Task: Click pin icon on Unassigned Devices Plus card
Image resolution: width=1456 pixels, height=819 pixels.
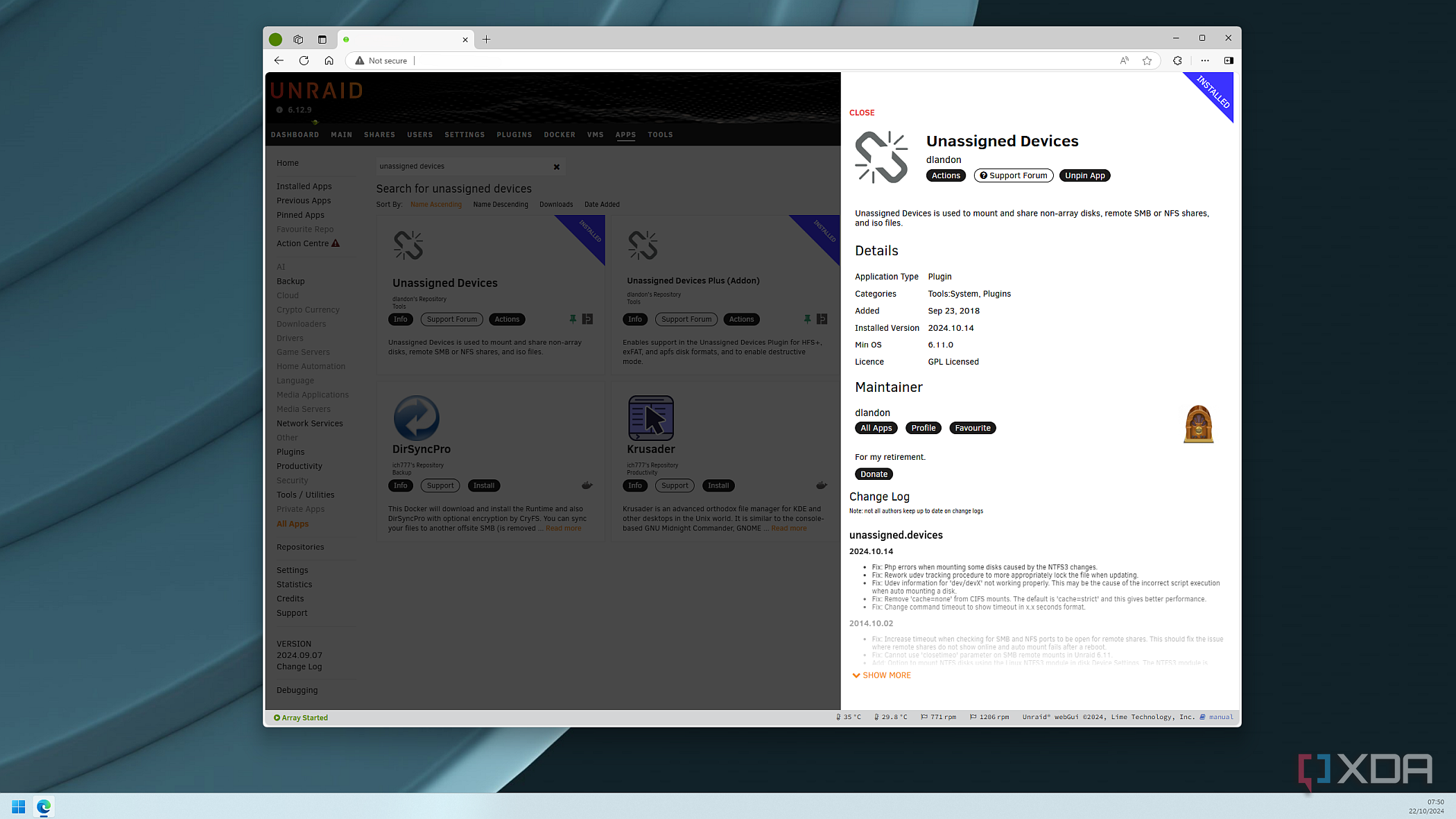Action: coord(807,319)
